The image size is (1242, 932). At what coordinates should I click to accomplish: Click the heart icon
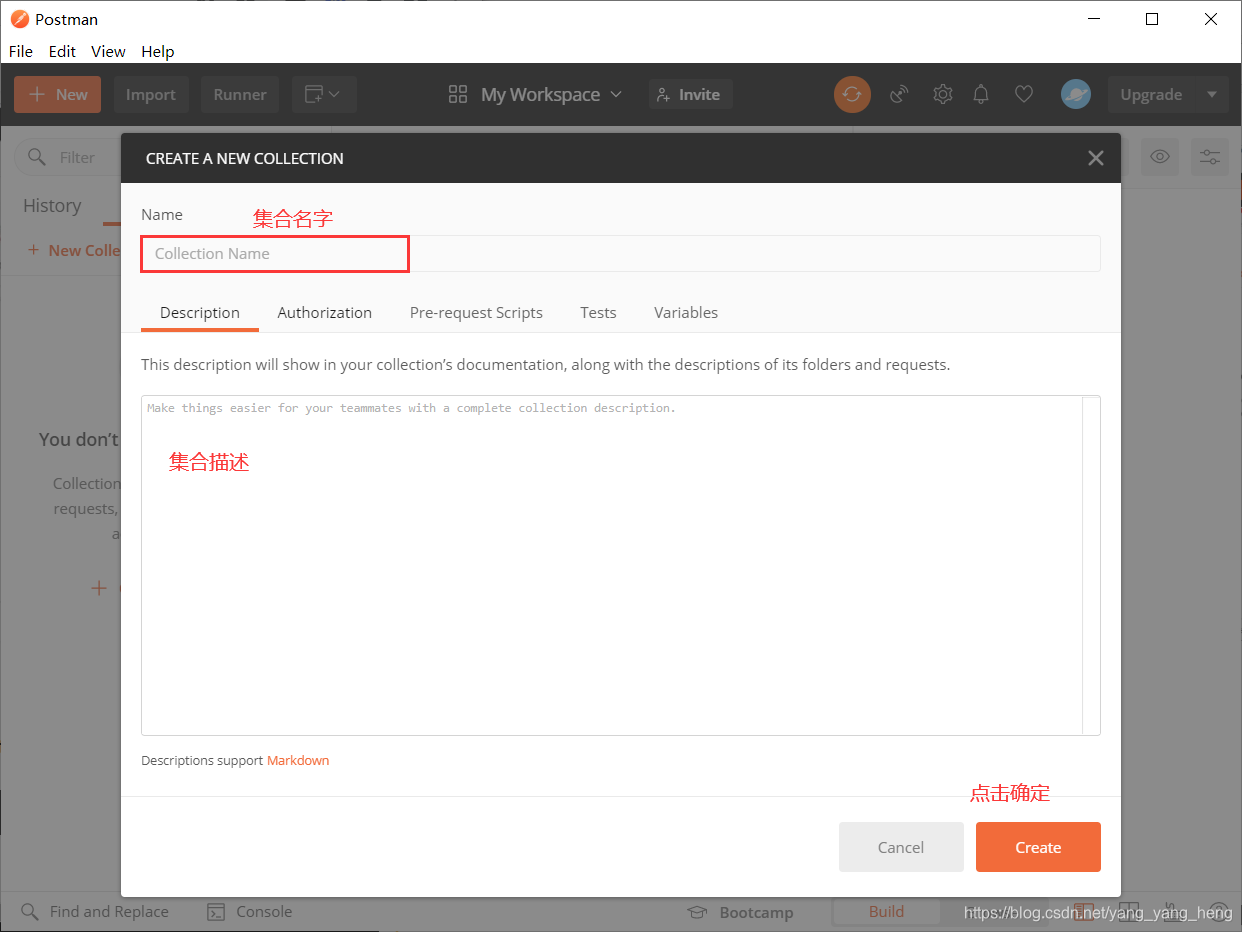click(1023, 94)
